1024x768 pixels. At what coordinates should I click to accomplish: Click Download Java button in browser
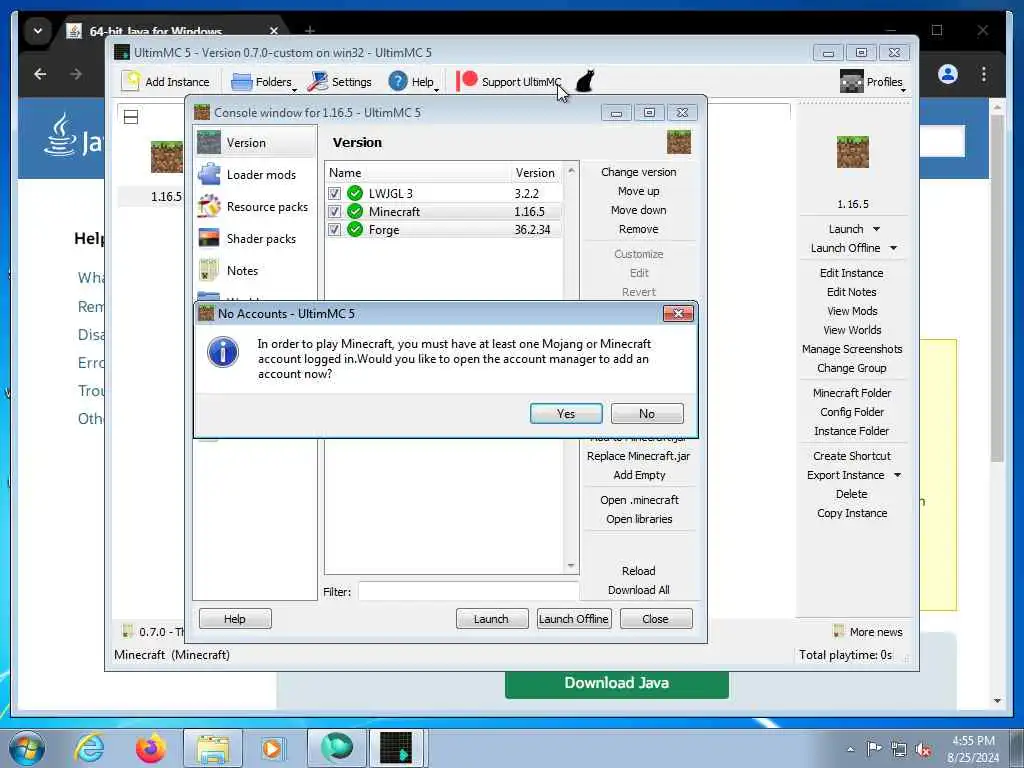[x=616, y=683]
